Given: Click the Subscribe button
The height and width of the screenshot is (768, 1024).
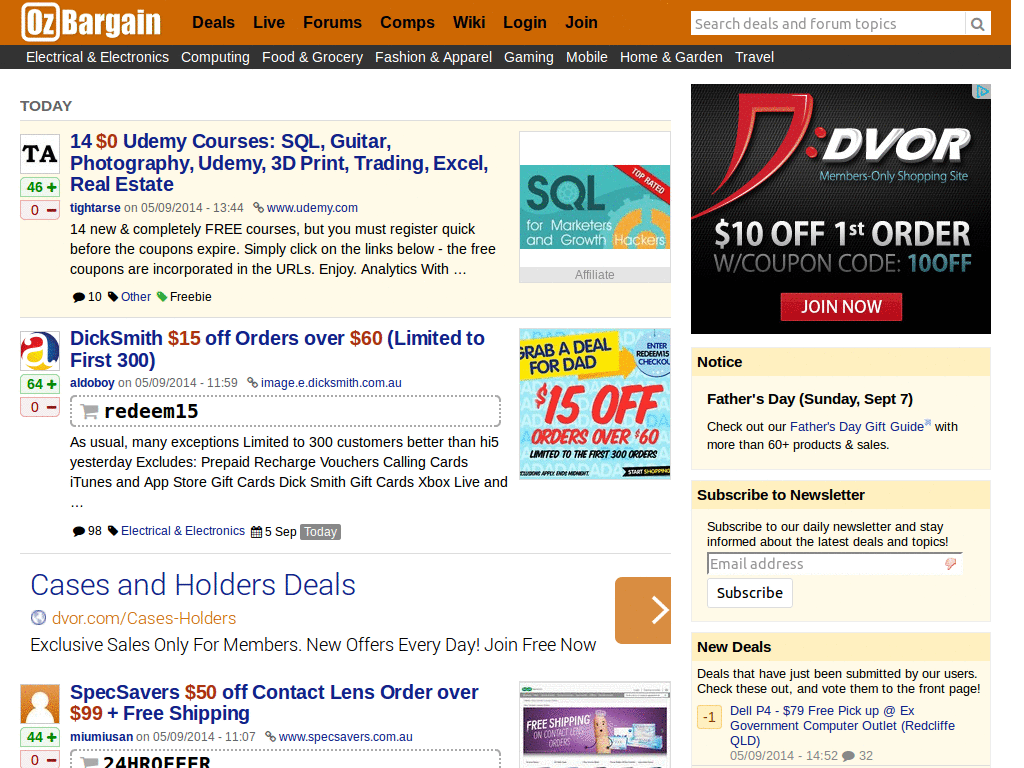Looking at the screenshot, I should tap(750, 593).
